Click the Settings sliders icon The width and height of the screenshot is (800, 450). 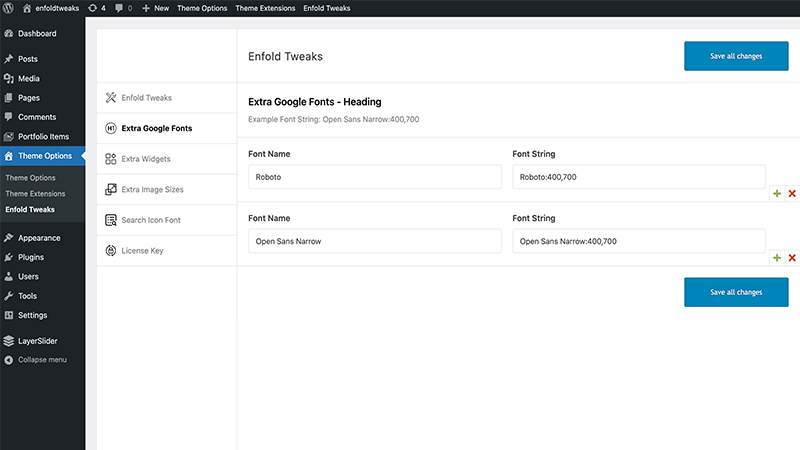pos(9,315)
